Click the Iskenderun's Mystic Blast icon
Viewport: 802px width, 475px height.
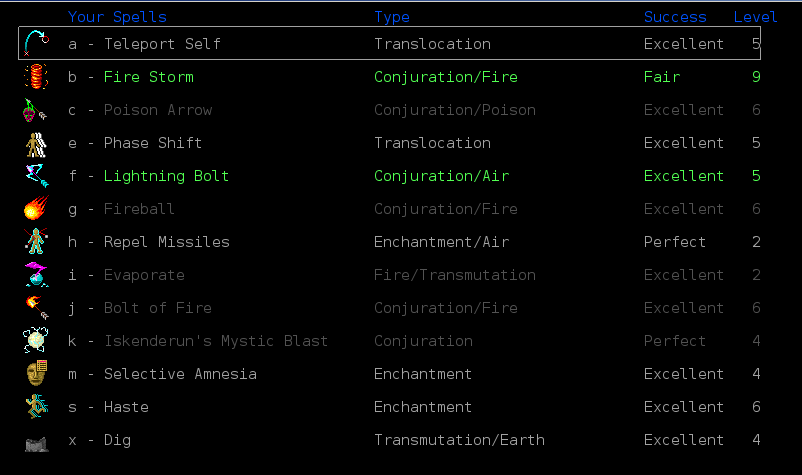[x=36, y=341]
